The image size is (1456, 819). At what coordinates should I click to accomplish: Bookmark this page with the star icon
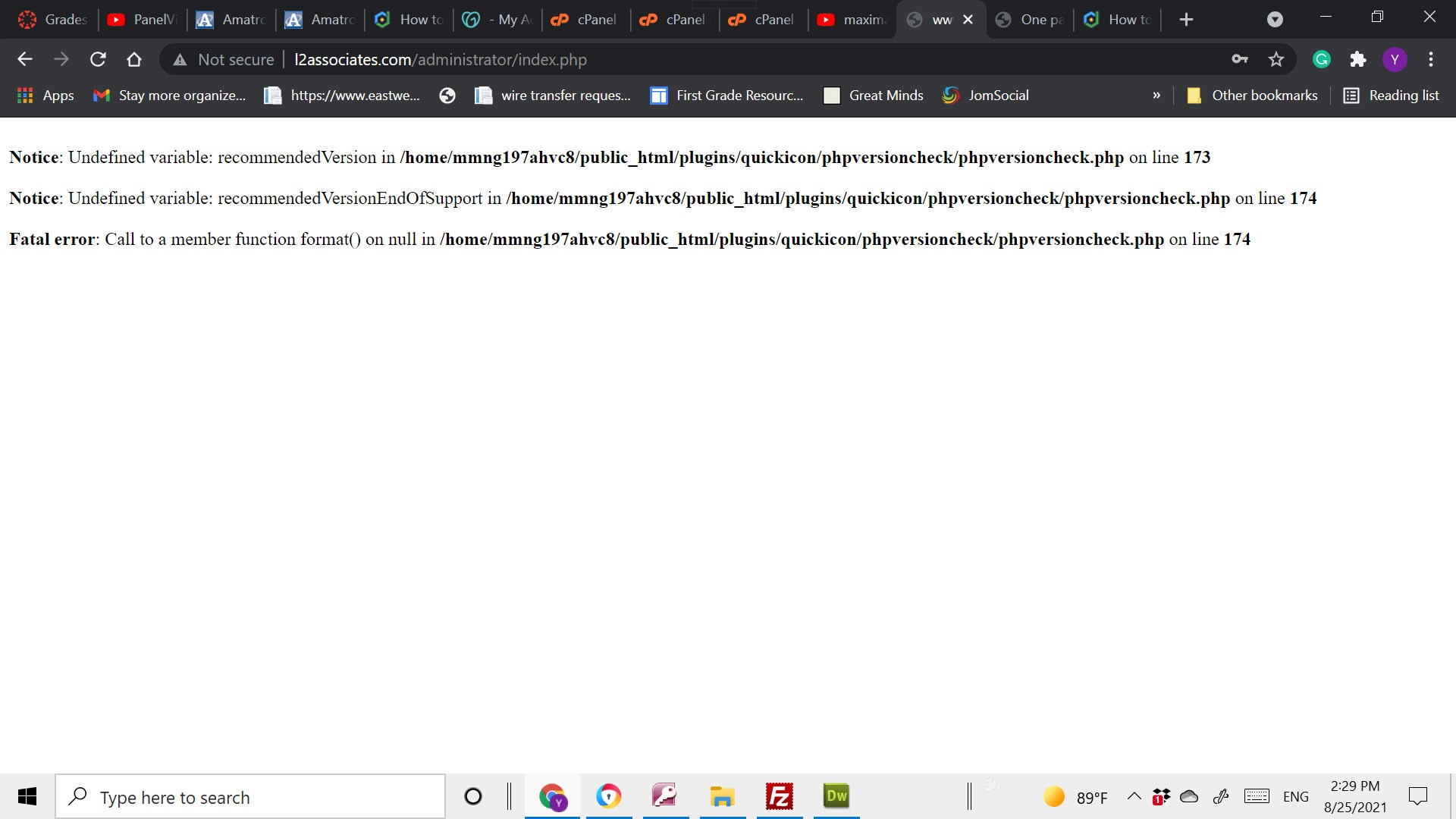click(x=1276, y=59)
